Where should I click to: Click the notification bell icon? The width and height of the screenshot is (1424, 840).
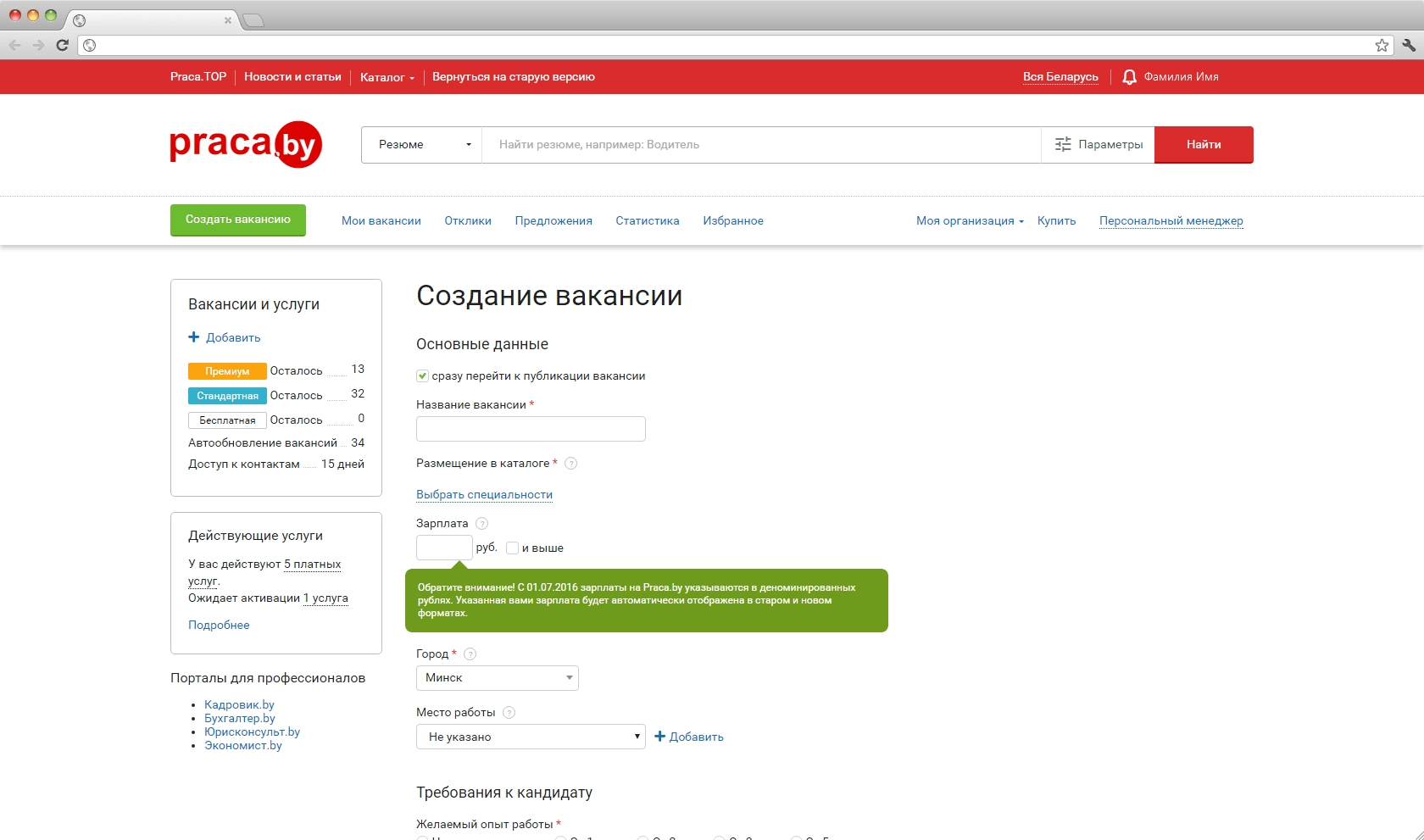pyautogui.click(x=1129, y=77)
